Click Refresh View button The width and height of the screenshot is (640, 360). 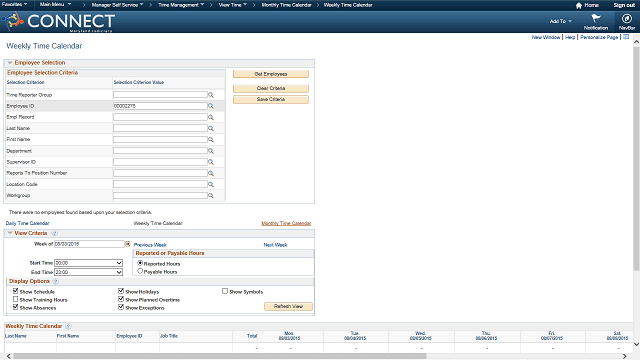288,306
